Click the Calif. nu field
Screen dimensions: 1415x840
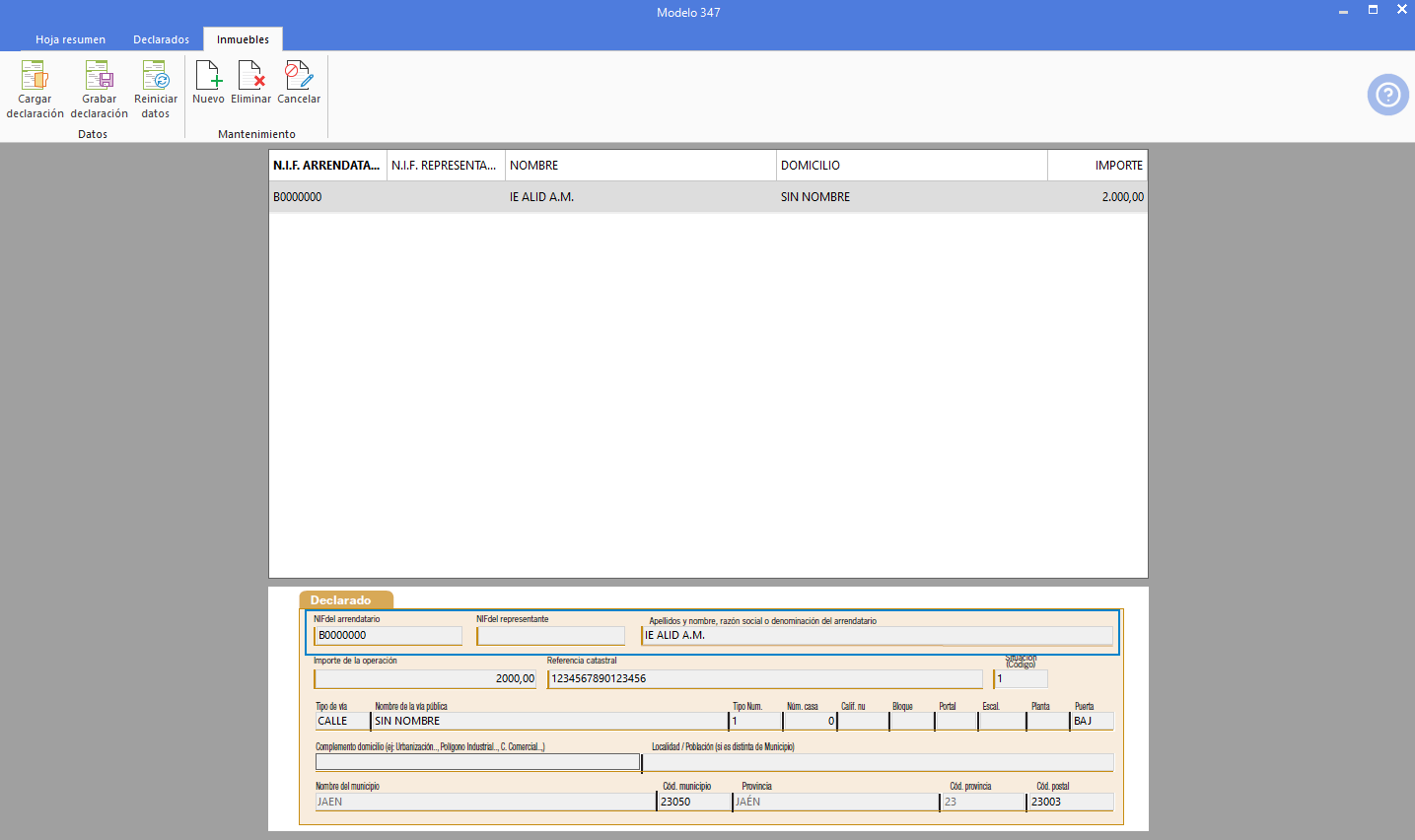pos(863,722)
